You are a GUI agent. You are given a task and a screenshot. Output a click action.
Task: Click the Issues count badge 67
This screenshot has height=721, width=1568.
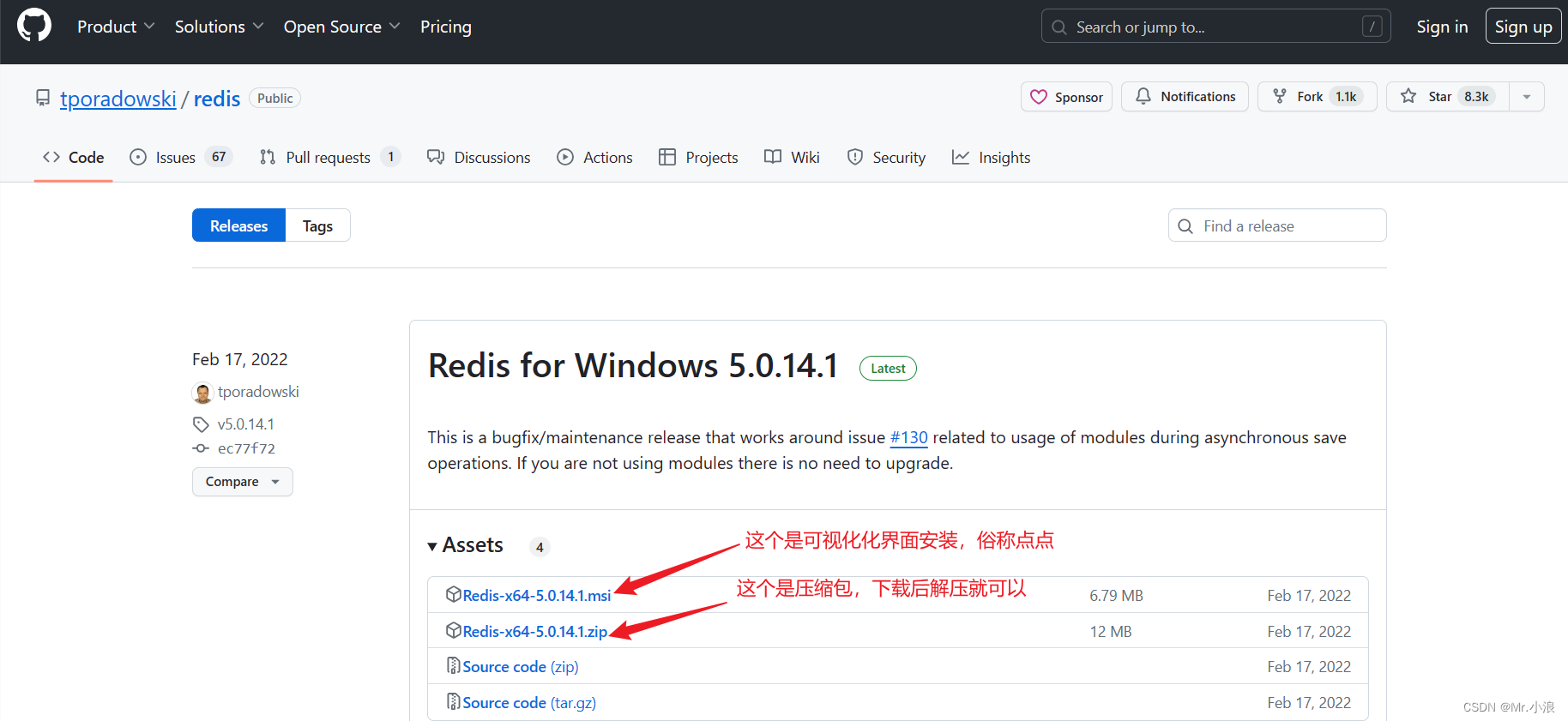[219, 157]
